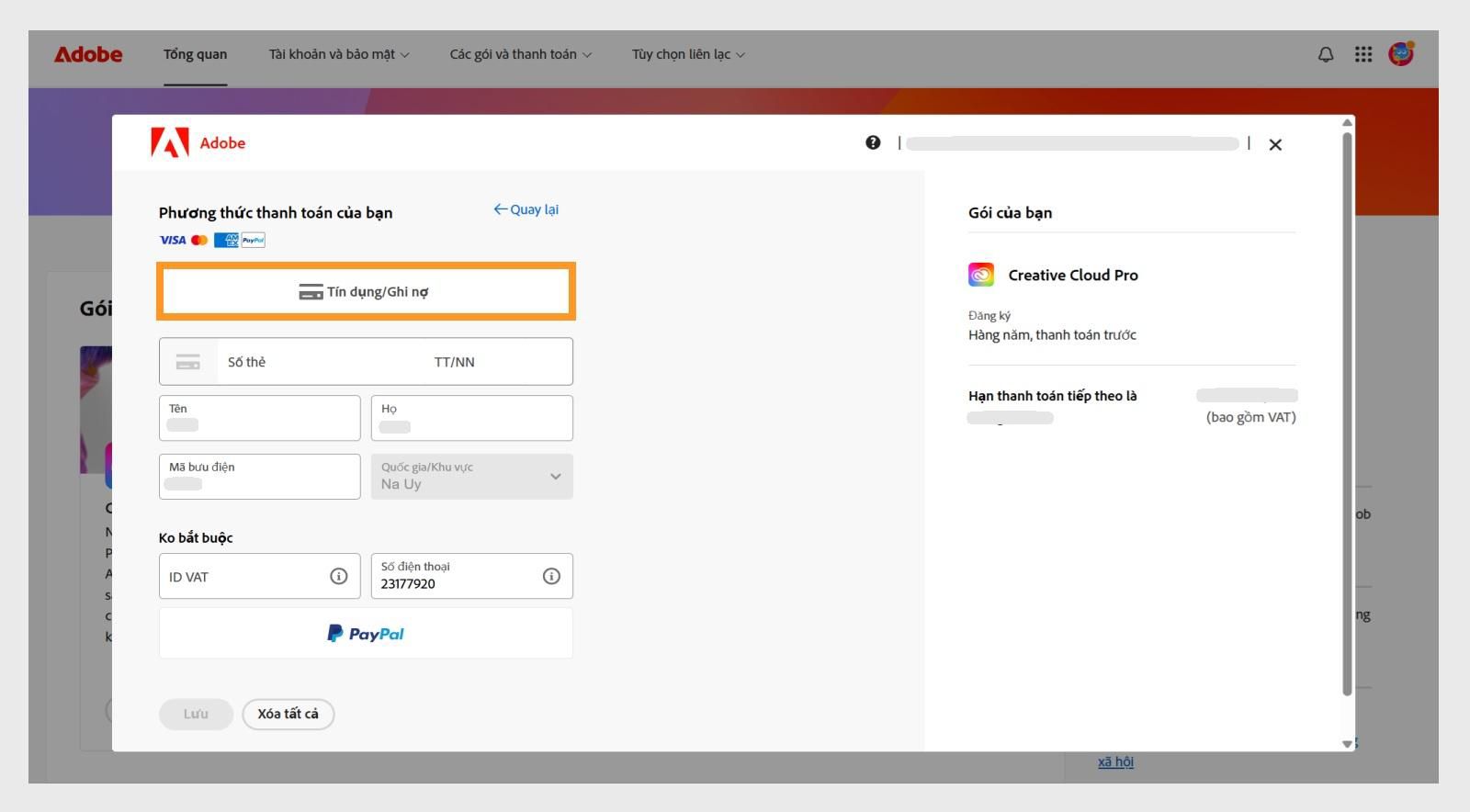Click the Lưu save button

(x=196, y=714)
